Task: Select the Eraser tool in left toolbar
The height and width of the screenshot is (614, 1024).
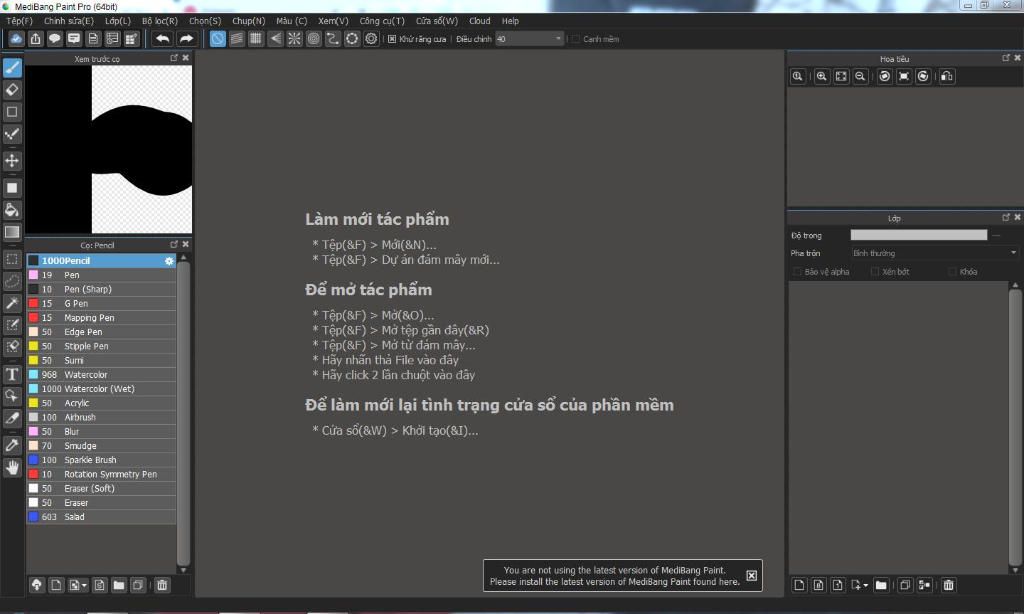Action: point(12,90)
